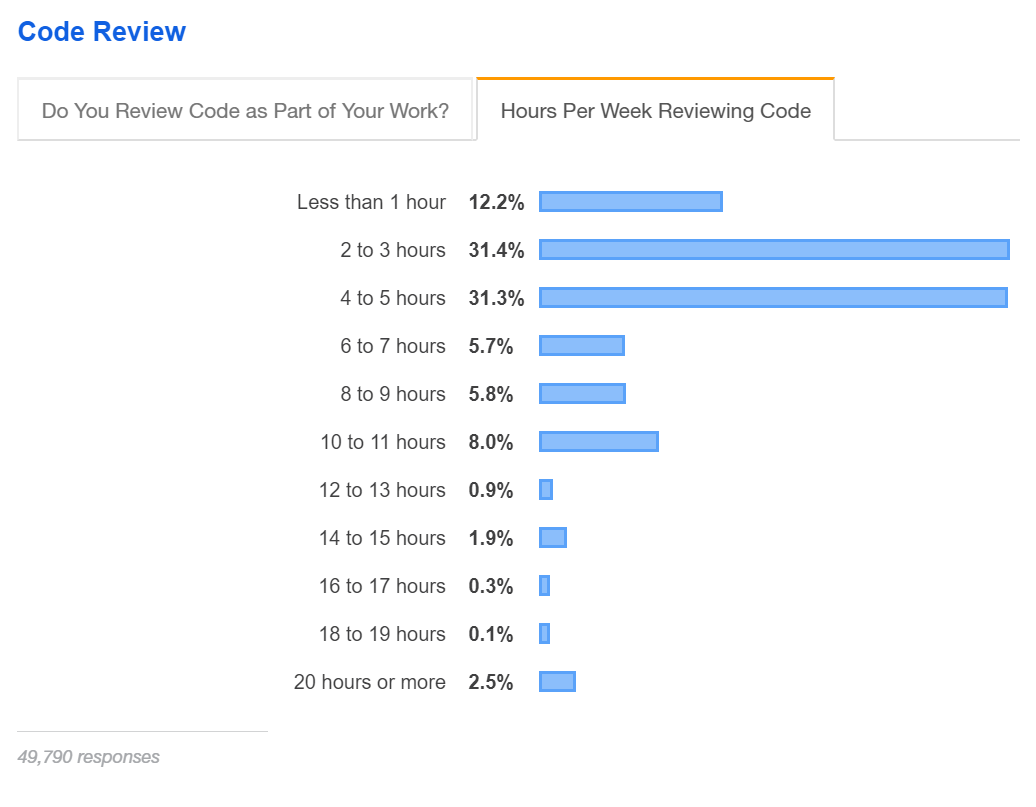This screenshot has height=807, width=1036.
Task: Click the '4 to 5 hours' bar
Action: [773, 298]
